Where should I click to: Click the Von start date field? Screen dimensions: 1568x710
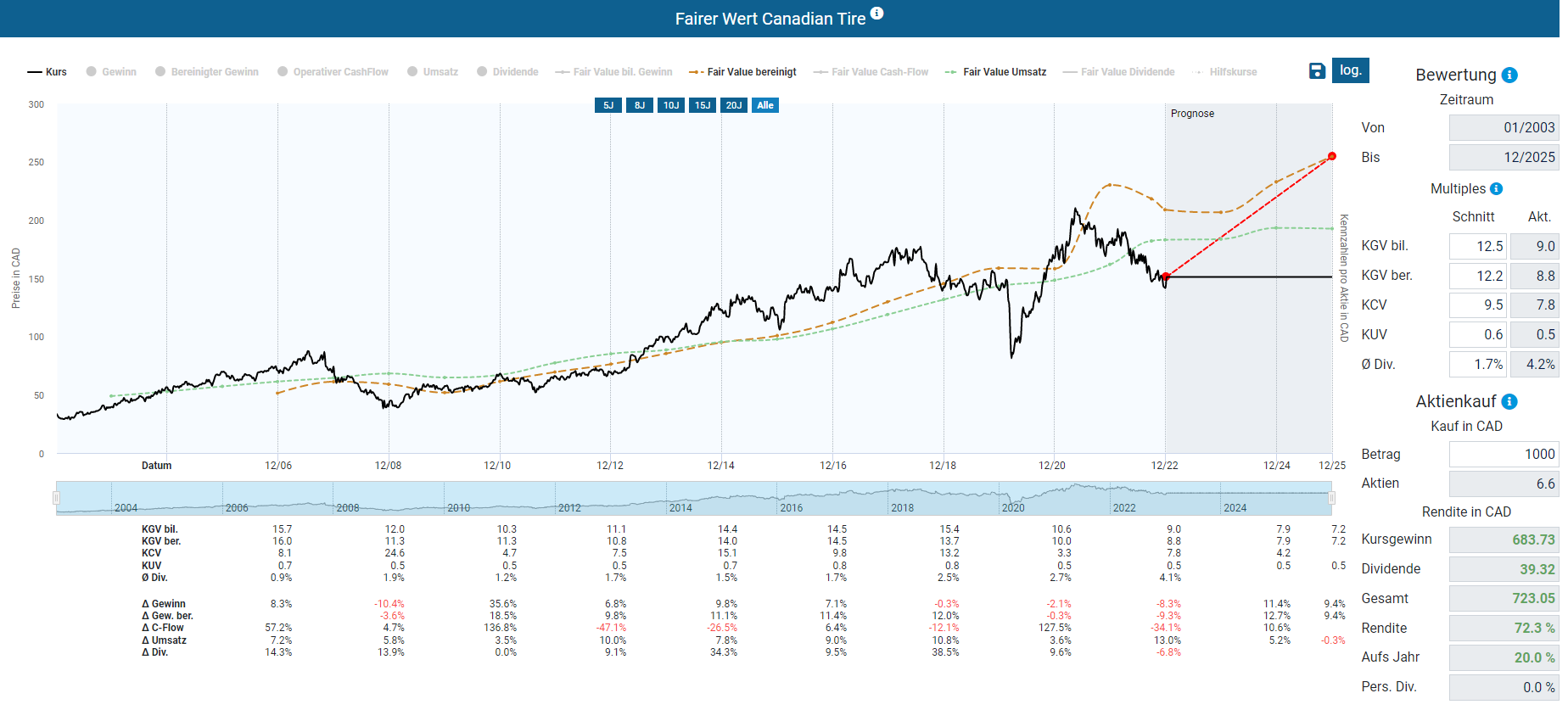1503,128
